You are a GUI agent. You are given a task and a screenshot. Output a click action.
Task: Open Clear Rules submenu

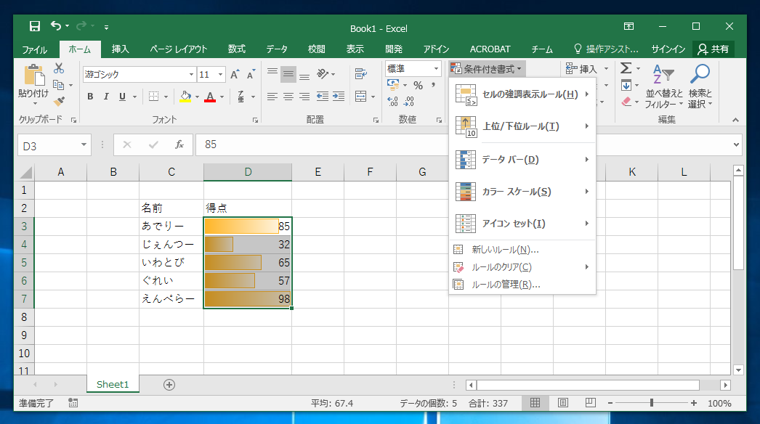[522, 267]
